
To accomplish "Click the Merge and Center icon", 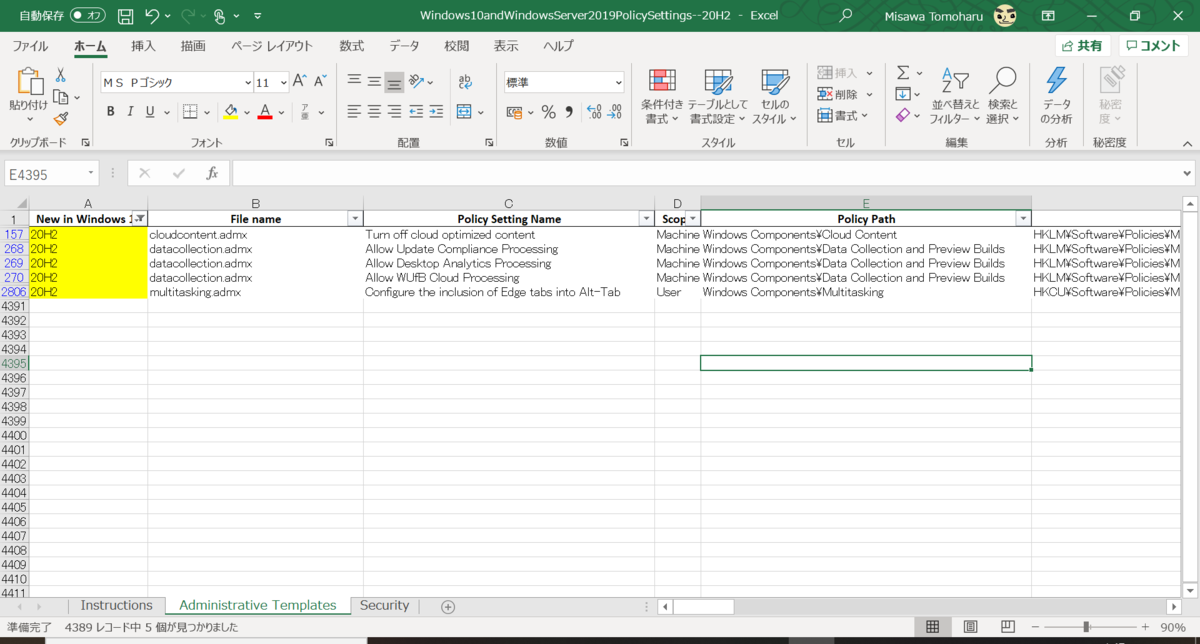I will (x=465, y=112).
